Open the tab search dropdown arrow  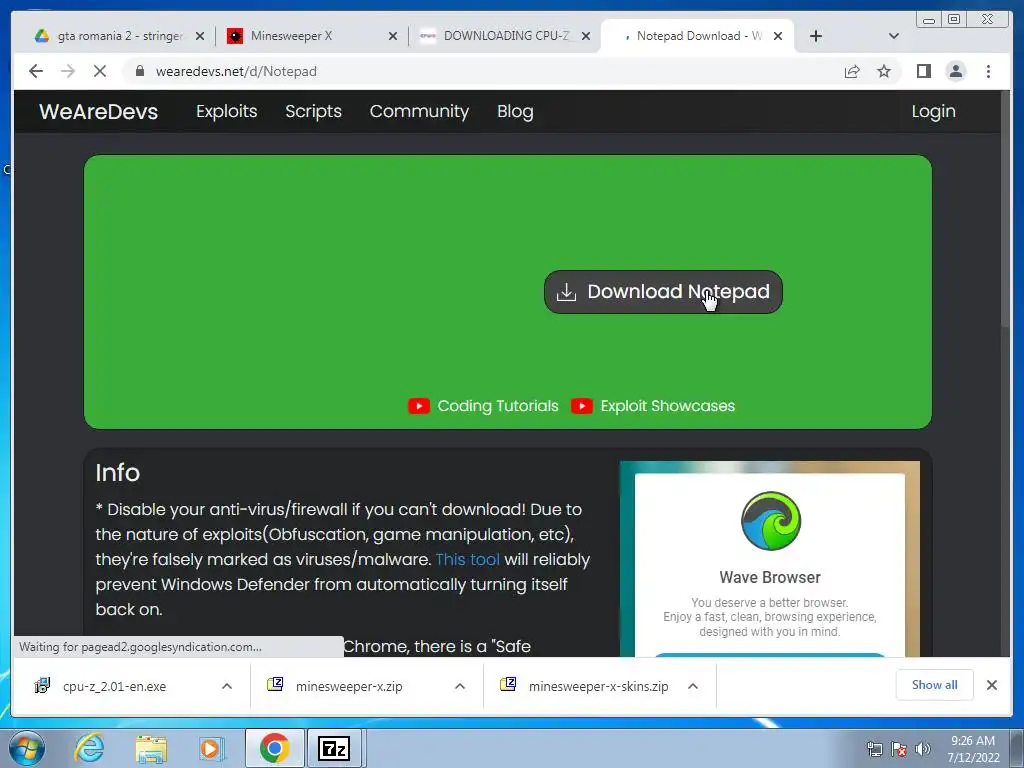pyautogui.click(x=894, y=36)
